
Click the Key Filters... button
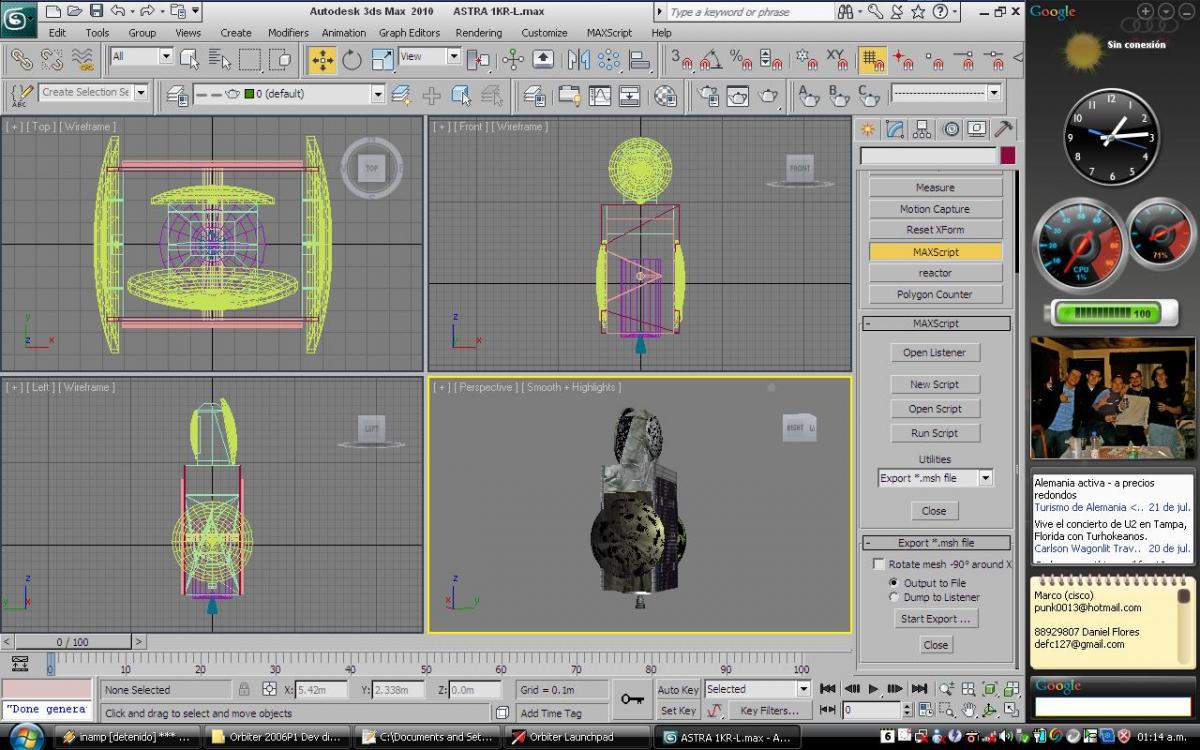tap(769, 711)
